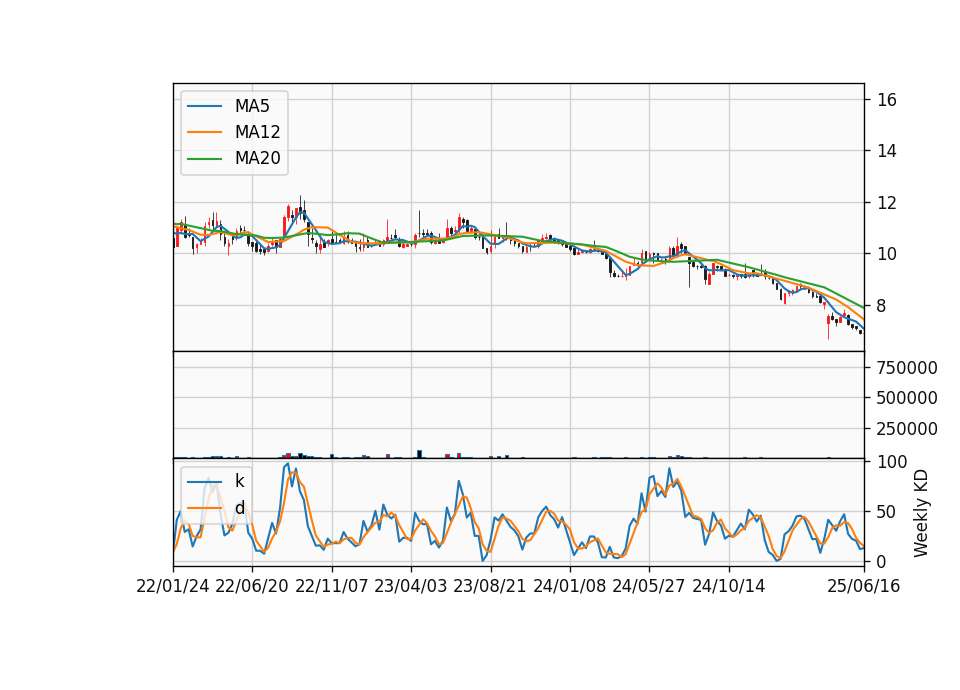Click the volume axis value 750000
Image resolution: width=960 pixels, height=690 pixels.
pyautogui.click(x=907, y=367)
